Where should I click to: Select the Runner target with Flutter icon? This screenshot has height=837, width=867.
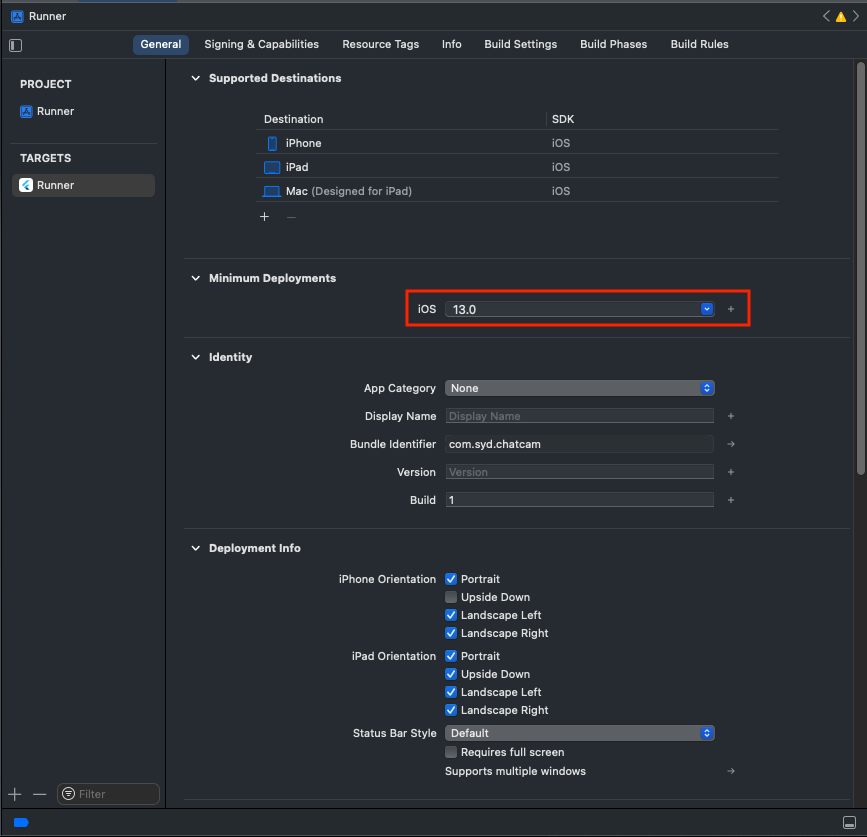pos(83,185)
